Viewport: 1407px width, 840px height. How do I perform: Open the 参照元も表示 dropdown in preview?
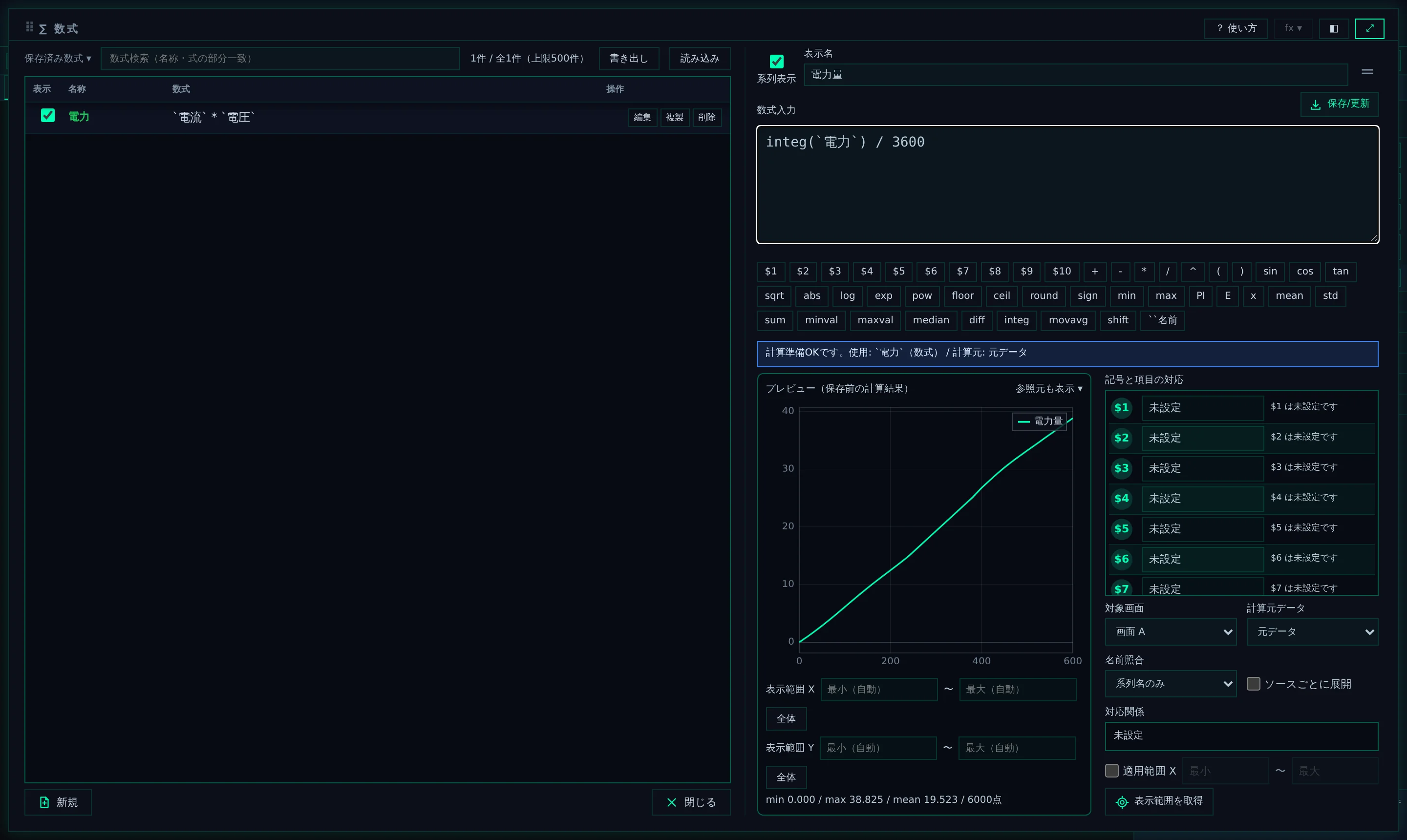coord(1048,388)
